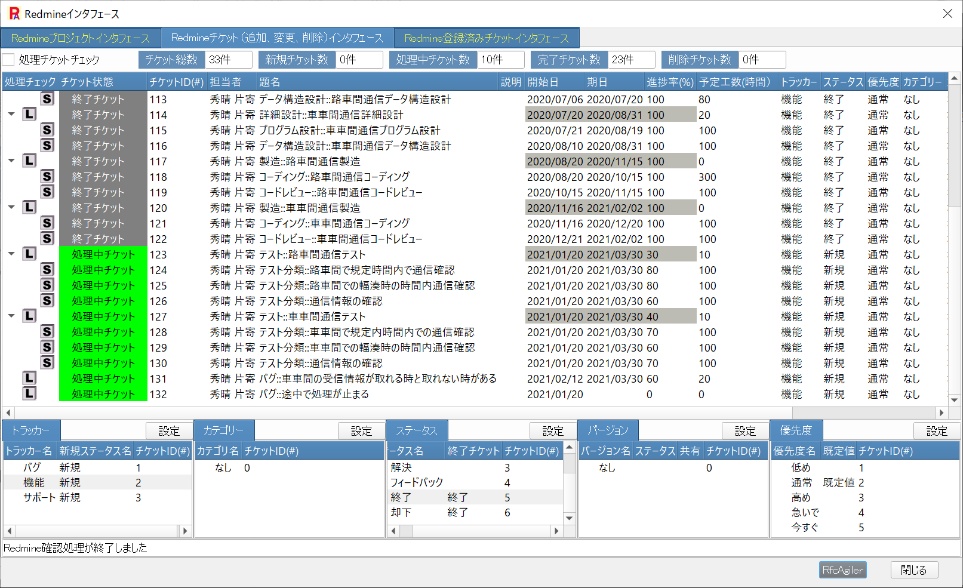Select the トラッカー panel tab

pos(31,430)
